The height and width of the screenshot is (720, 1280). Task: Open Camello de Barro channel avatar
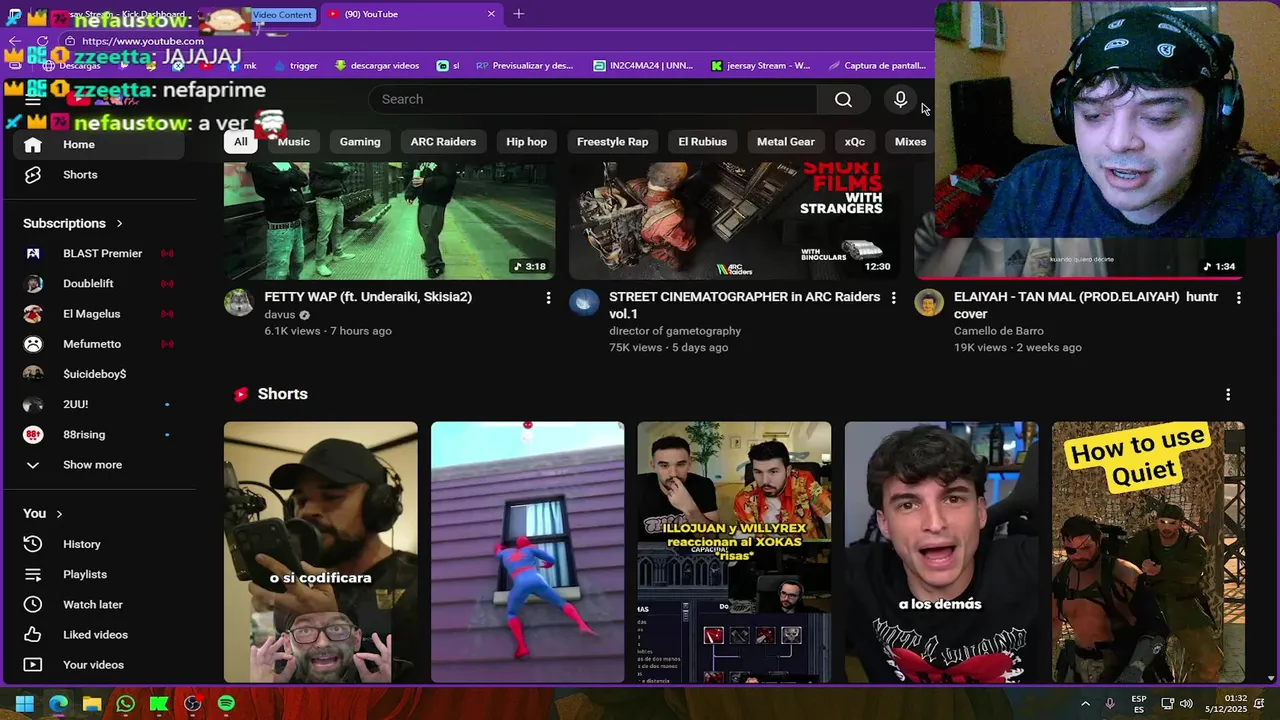(929, 302)
